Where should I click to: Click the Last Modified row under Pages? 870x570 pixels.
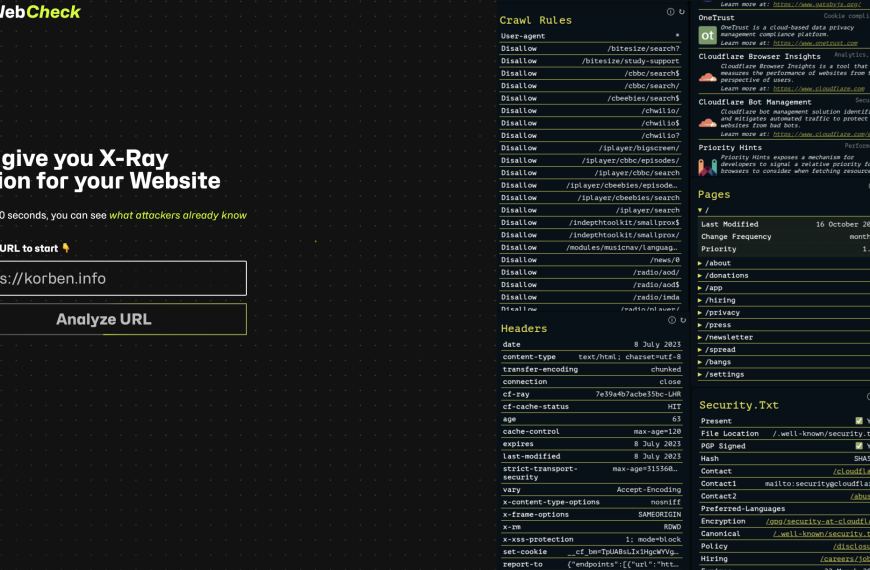coord(785,224)
